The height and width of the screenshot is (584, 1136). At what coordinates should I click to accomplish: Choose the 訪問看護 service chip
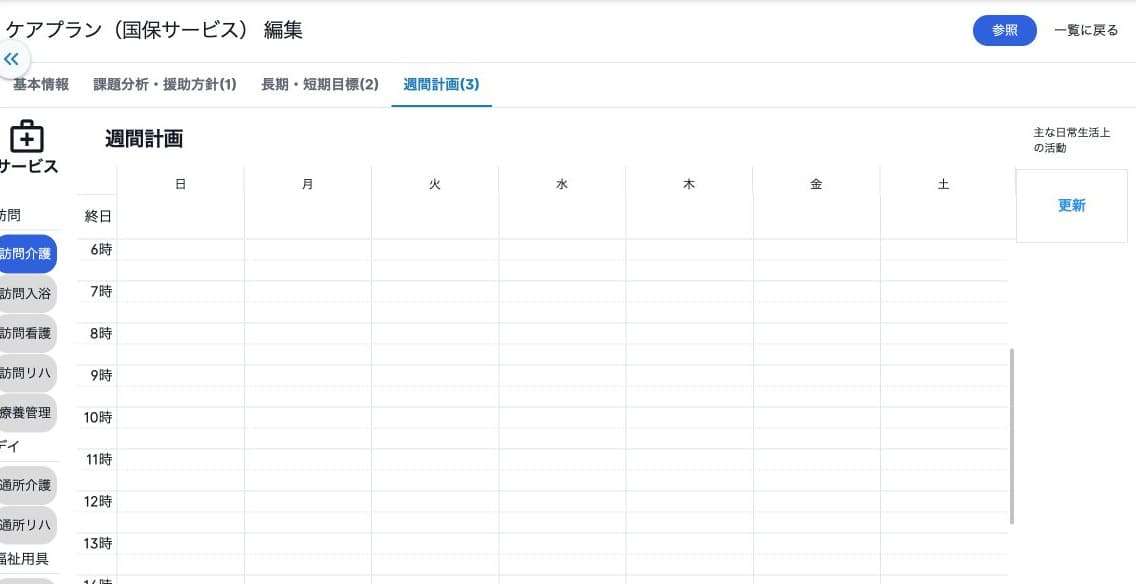pyautogui.click(x=27, y=334)
